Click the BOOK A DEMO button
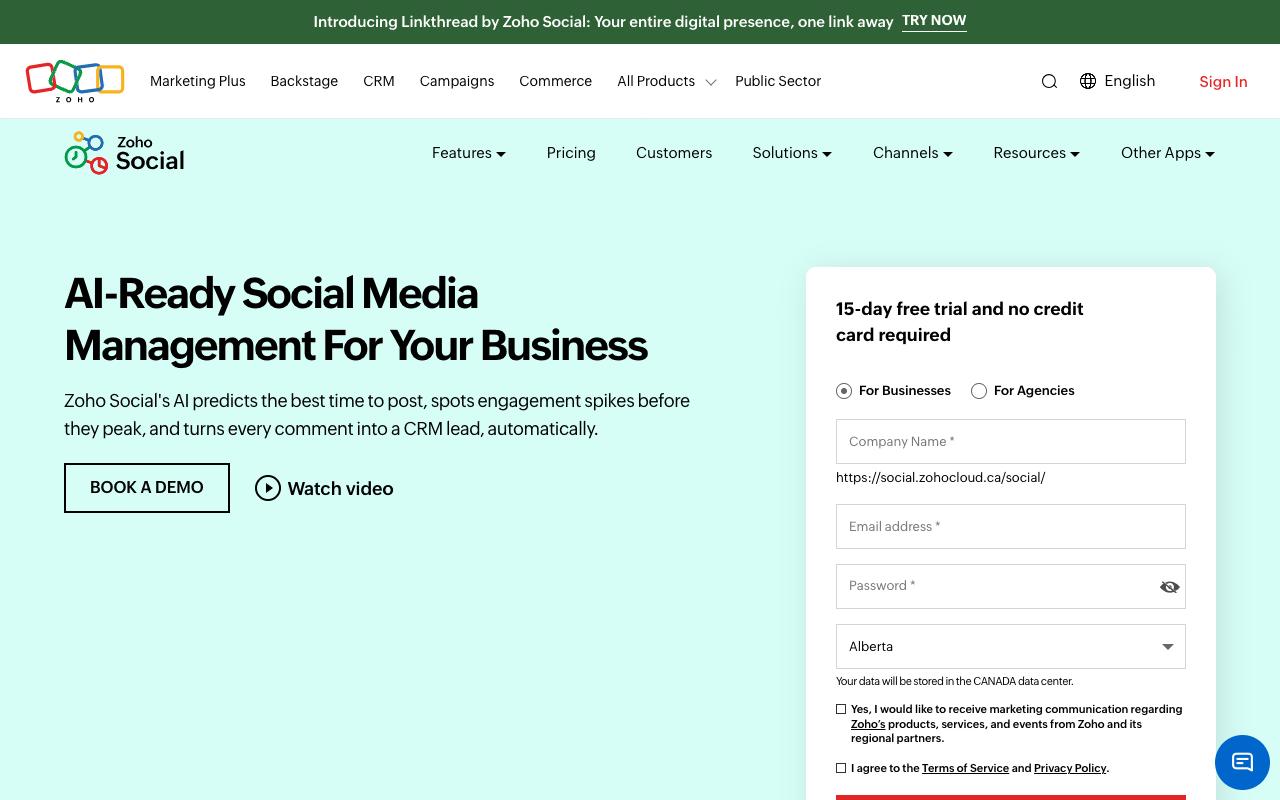 [147, 488]
